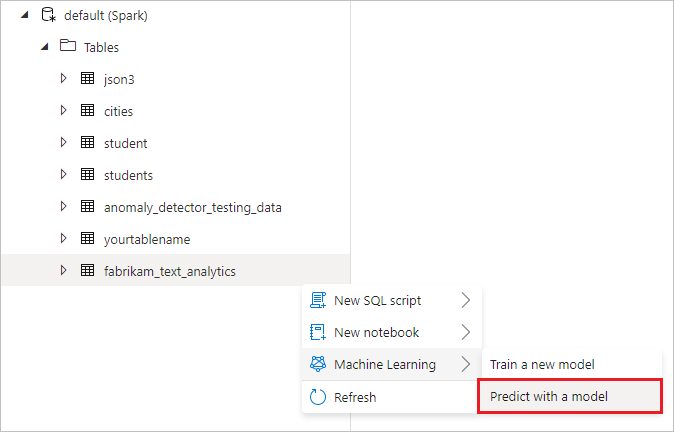Select the students table
The width and height of the screenshot is (674, 432).
point(128,175)
